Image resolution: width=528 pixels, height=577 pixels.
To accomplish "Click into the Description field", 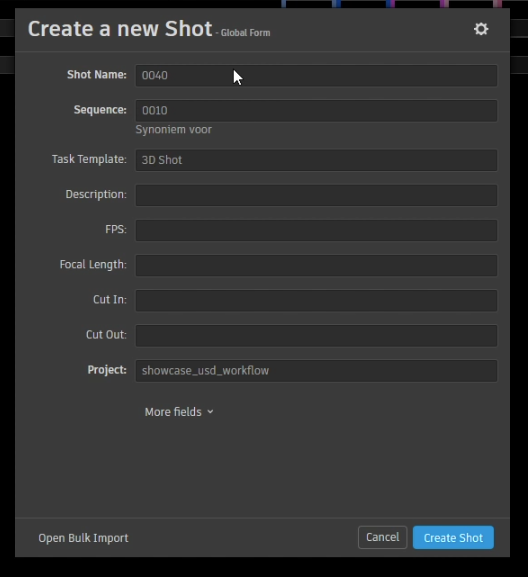I will (316, 195).
